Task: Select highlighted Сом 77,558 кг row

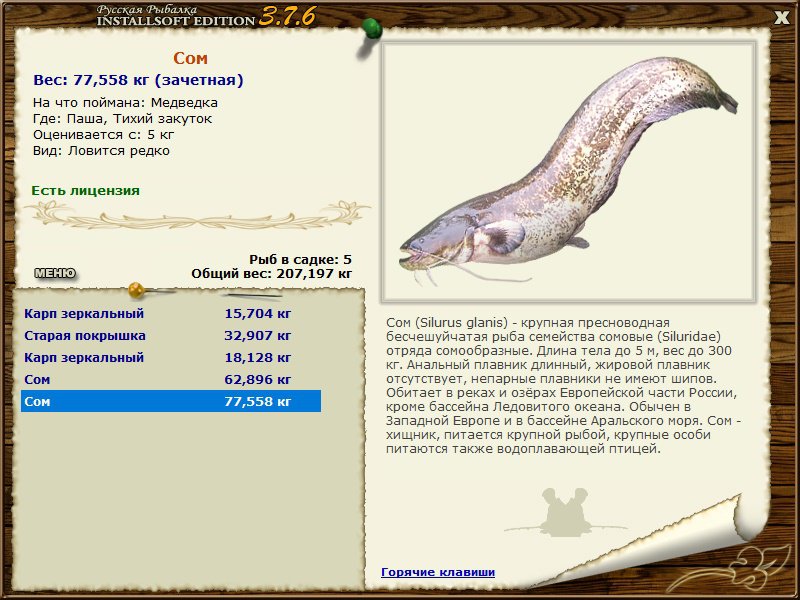Action: pyautogui.click(x=171, y=402)
